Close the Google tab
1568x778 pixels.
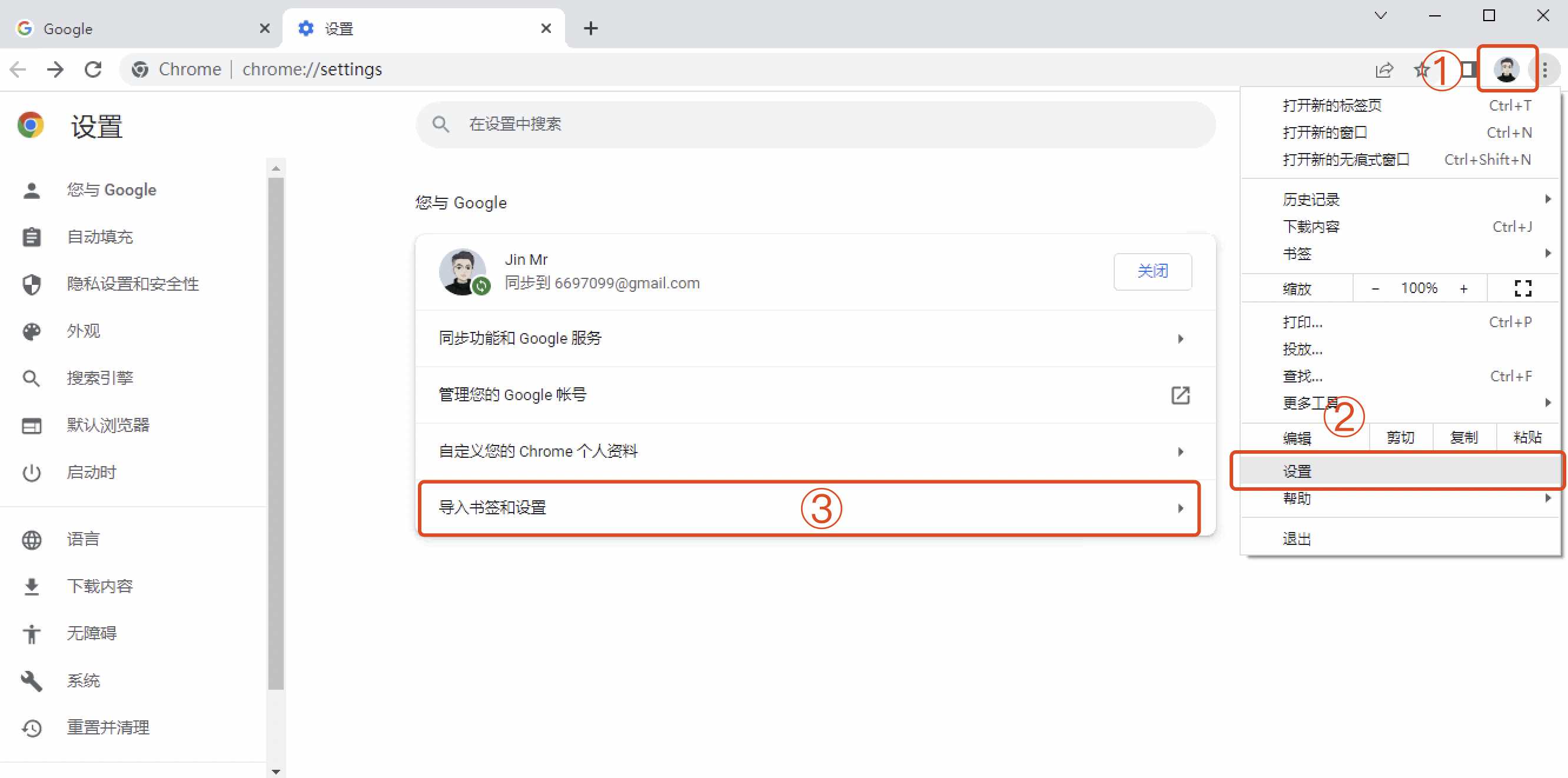tap(264, 29)
